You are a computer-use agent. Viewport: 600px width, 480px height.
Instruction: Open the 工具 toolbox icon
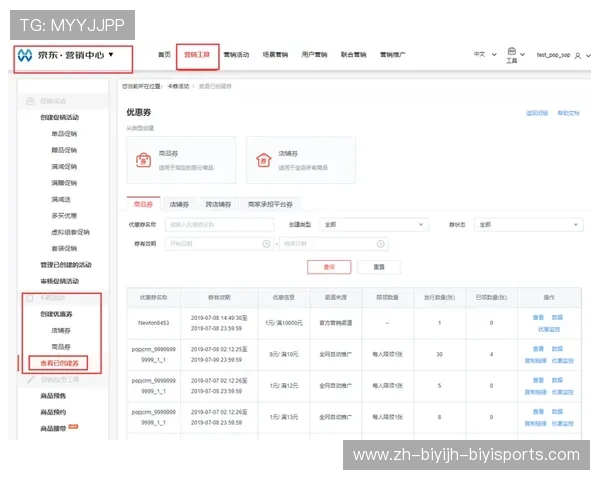coord(511,52)
